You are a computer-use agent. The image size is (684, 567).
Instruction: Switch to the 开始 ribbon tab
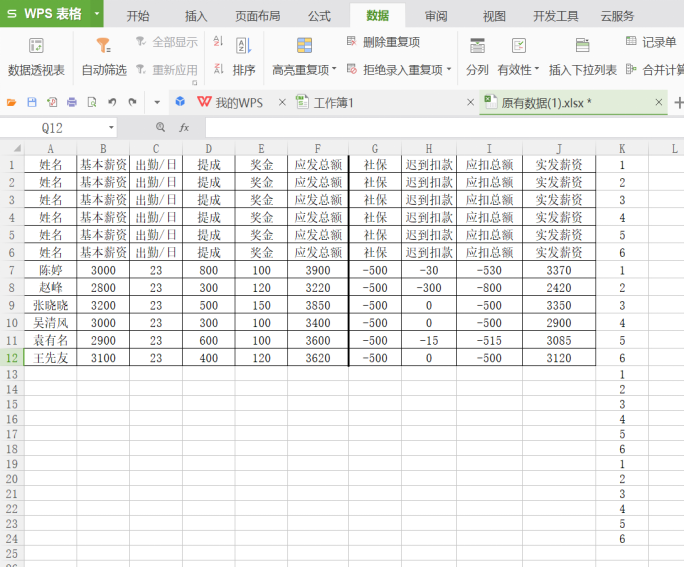coord(138,16)
